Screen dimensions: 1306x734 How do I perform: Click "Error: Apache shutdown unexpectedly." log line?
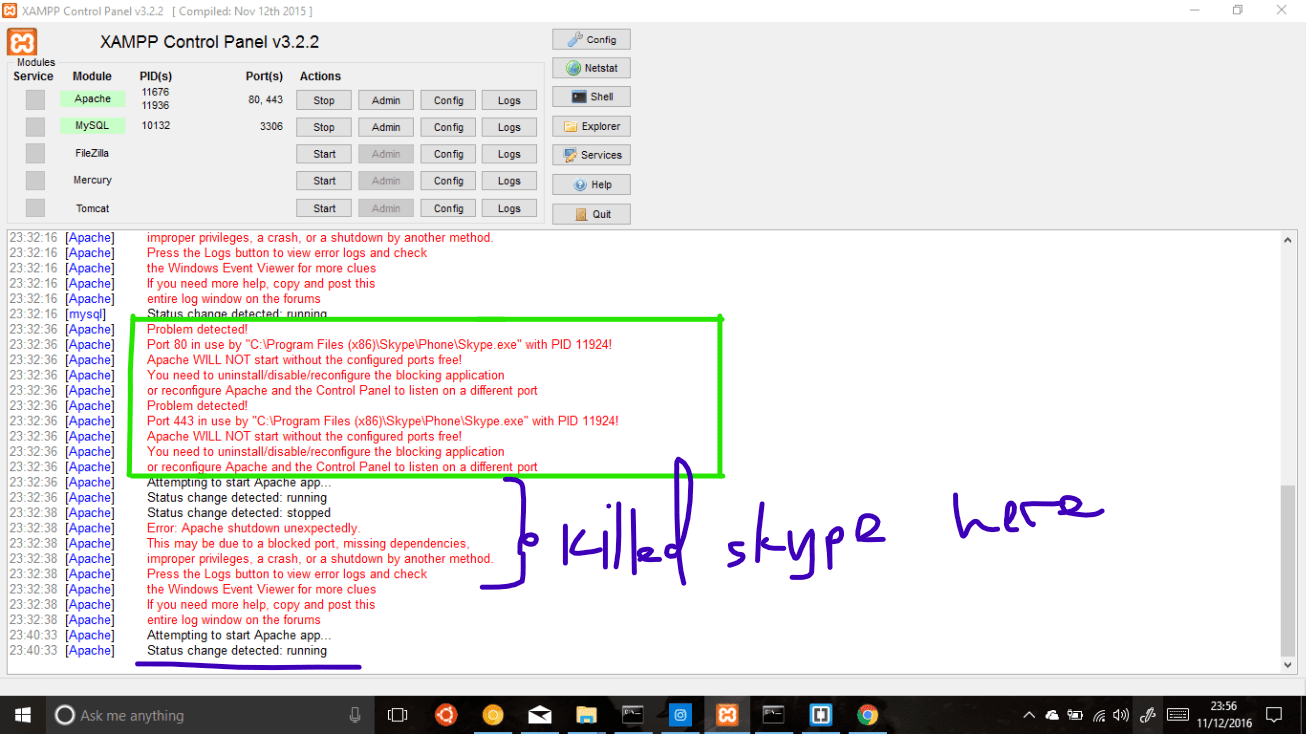pyautogui.click(x=254, y=528)
